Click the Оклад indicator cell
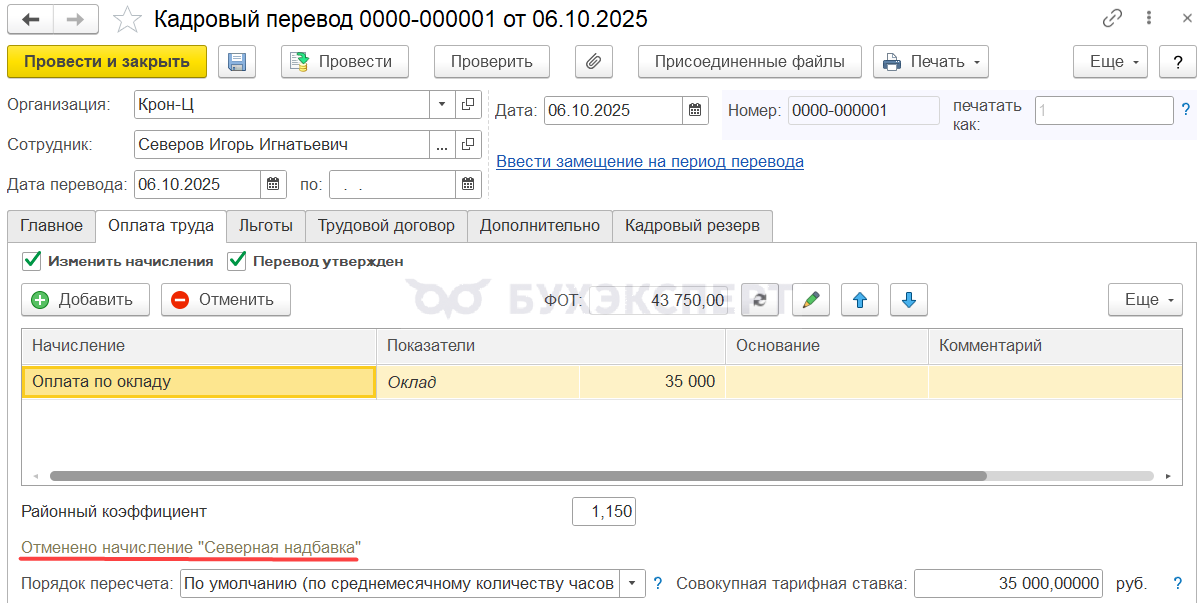 pyautogui.click(x=478, y=381)
